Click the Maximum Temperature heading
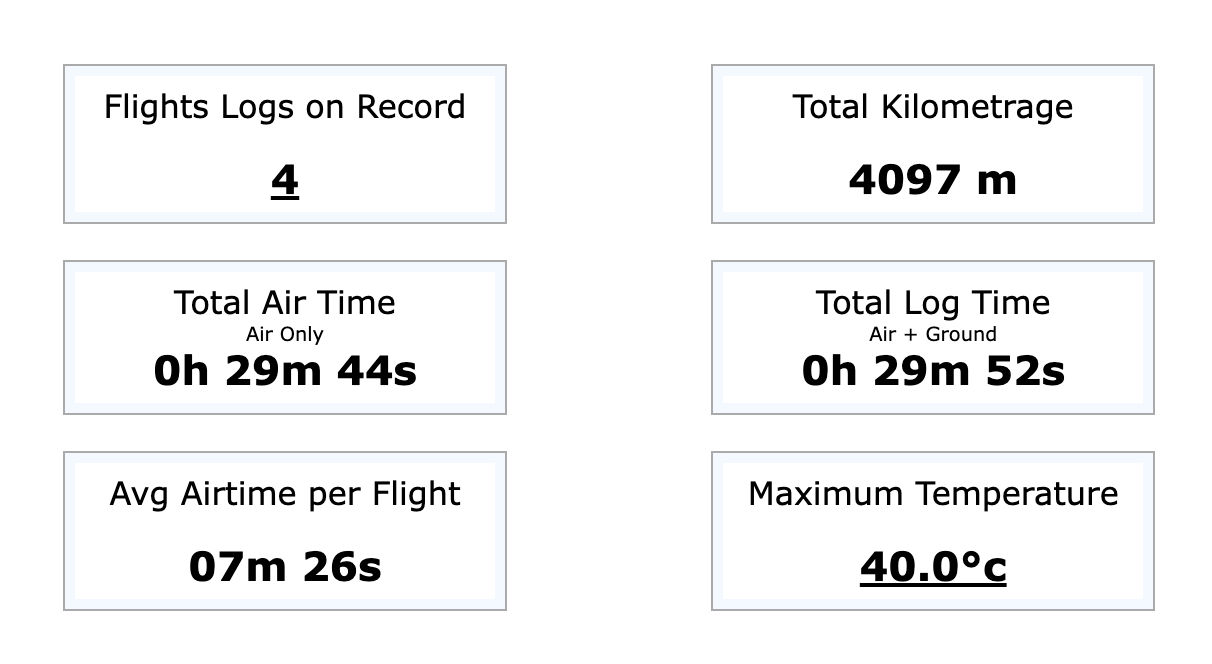 933,494
